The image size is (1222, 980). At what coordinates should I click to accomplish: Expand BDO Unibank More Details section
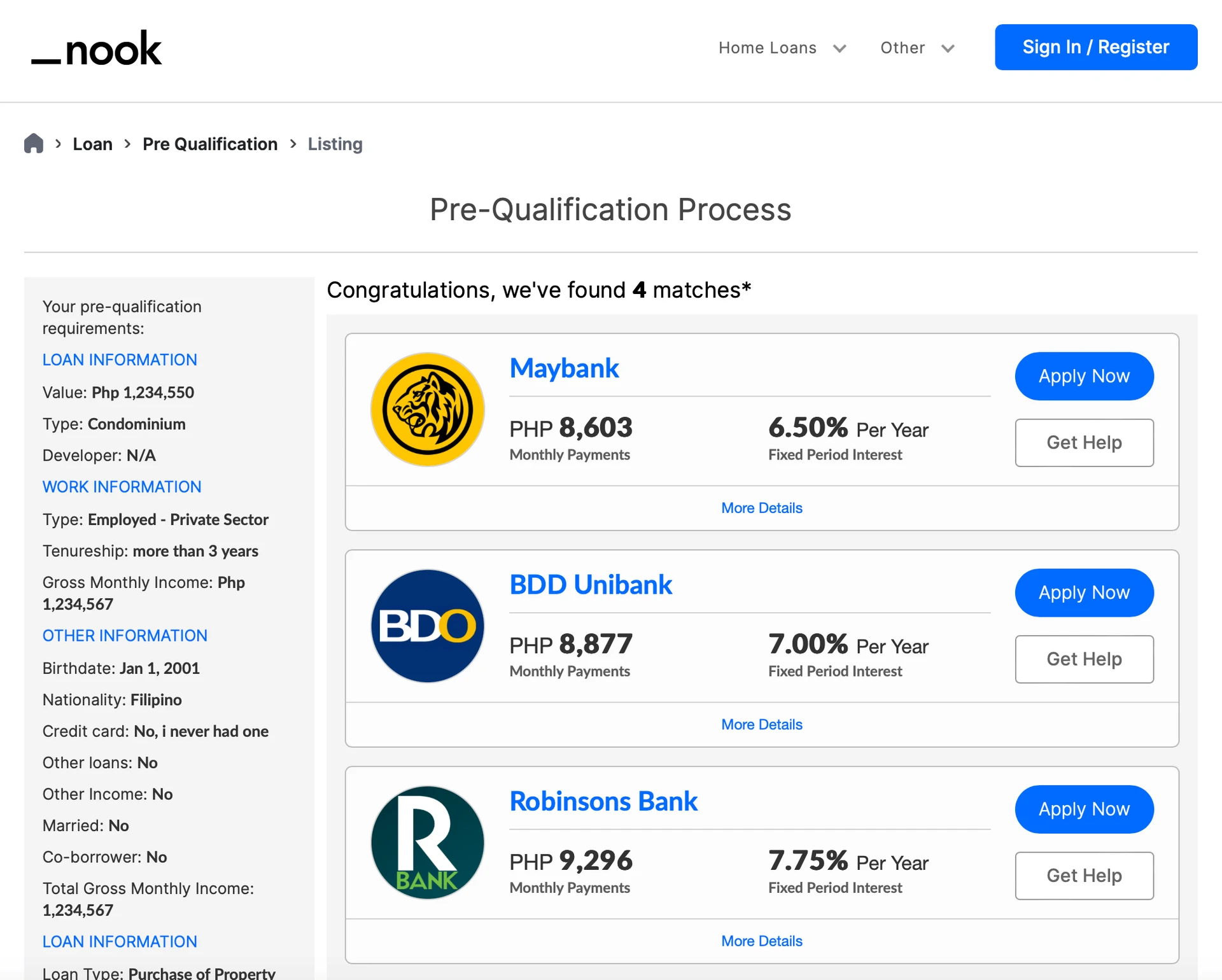tap(762, 724)
